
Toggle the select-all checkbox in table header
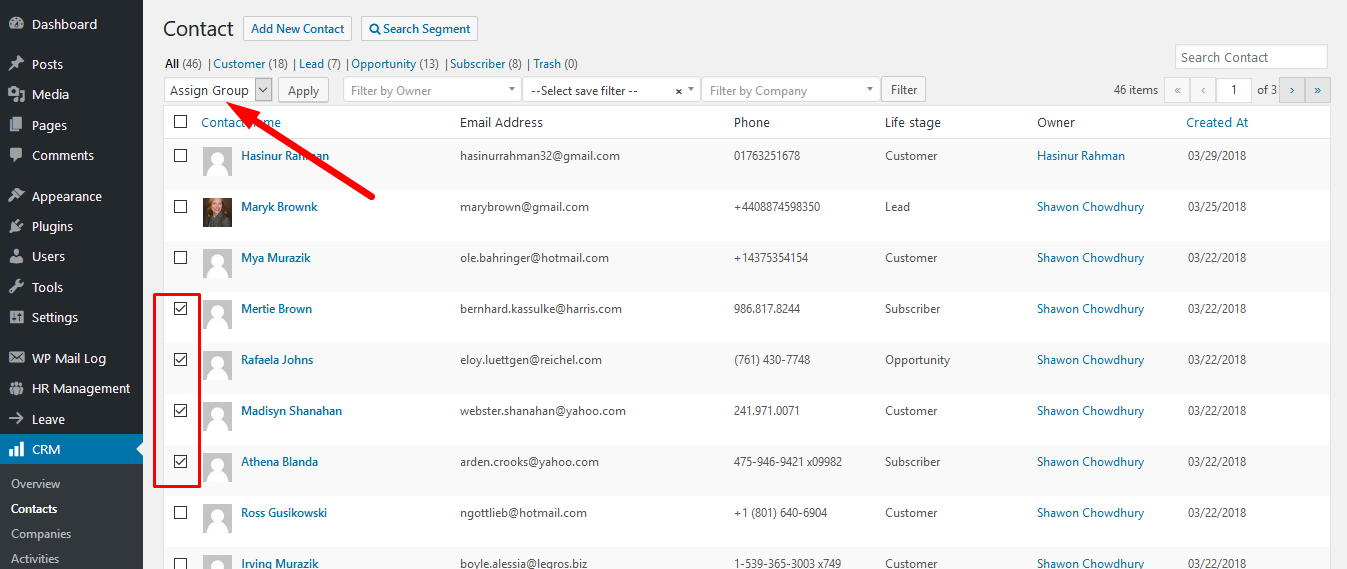pyautogui.click(x=180, y=122)
